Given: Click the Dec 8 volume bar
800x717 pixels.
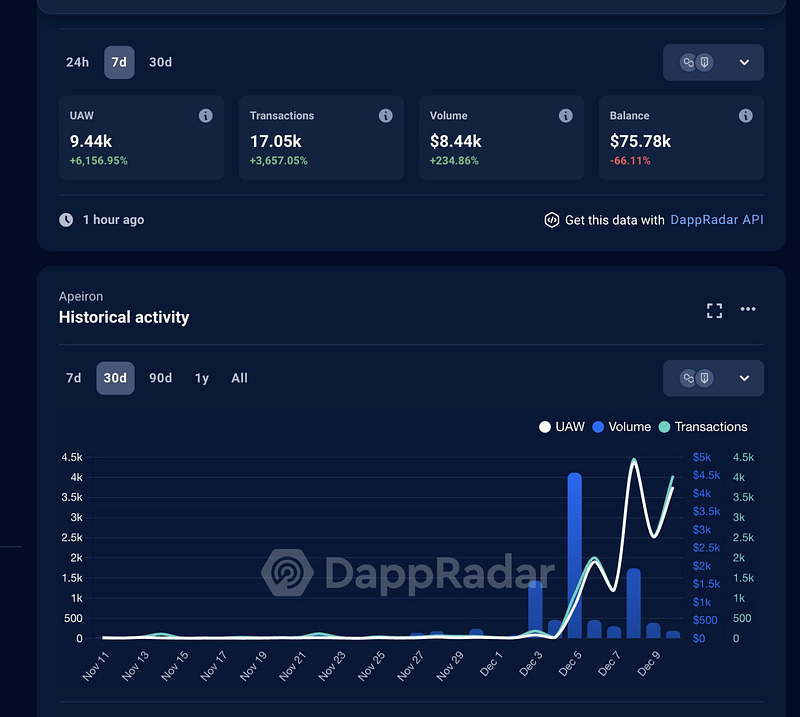Looking at the screenshot, I should (x=634, y=603).
